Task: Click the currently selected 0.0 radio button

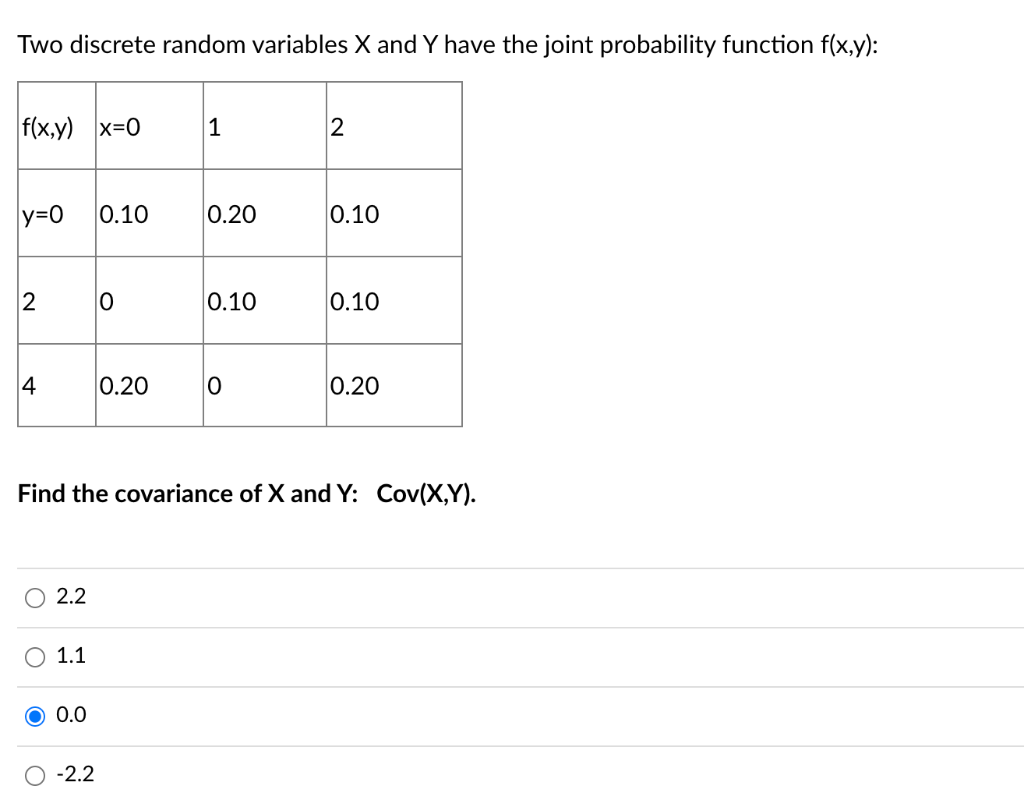Action: [x=36, y=714]
